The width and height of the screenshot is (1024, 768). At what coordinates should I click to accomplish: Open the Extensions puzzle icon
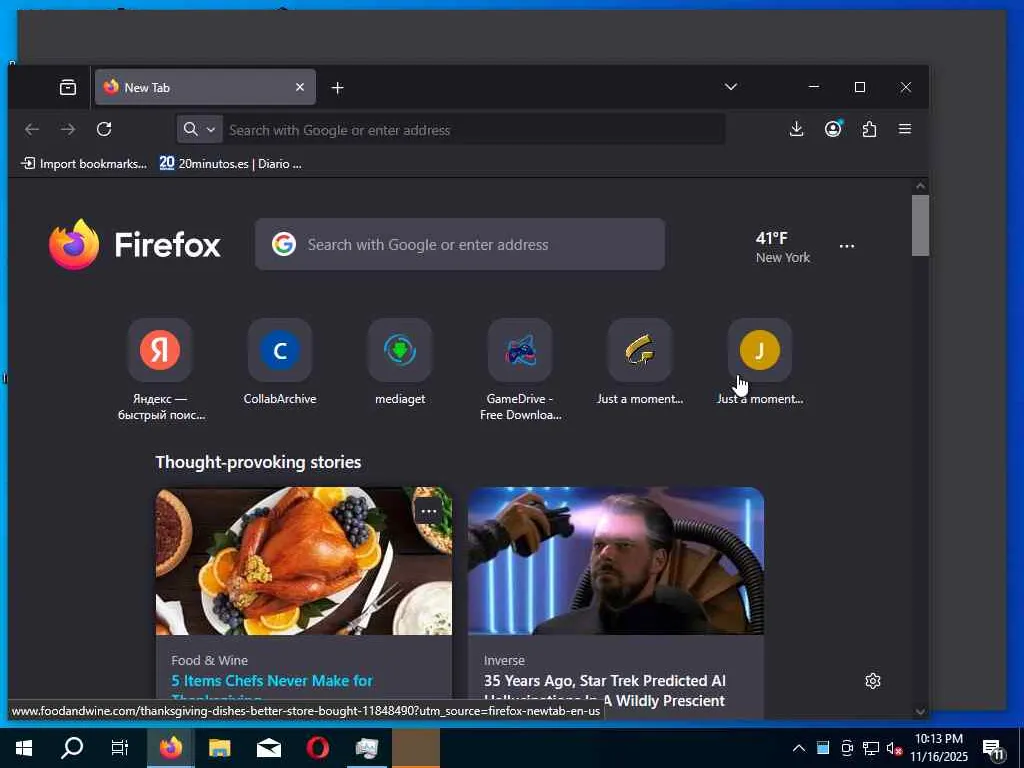click(869, 129)
